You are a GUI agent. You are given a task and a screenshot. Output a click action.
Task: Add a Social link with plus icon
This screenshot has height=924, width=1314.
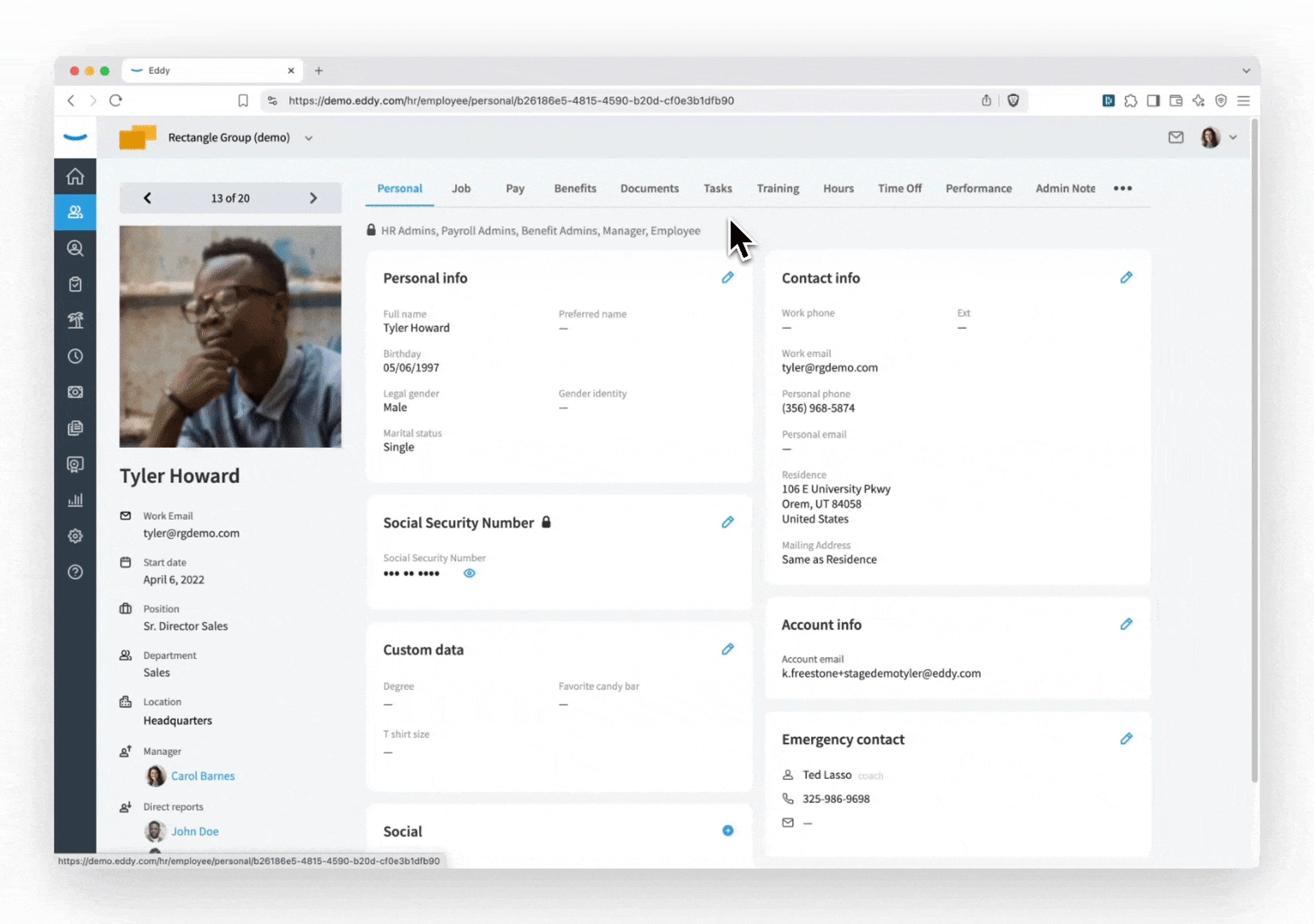point(727,831)
